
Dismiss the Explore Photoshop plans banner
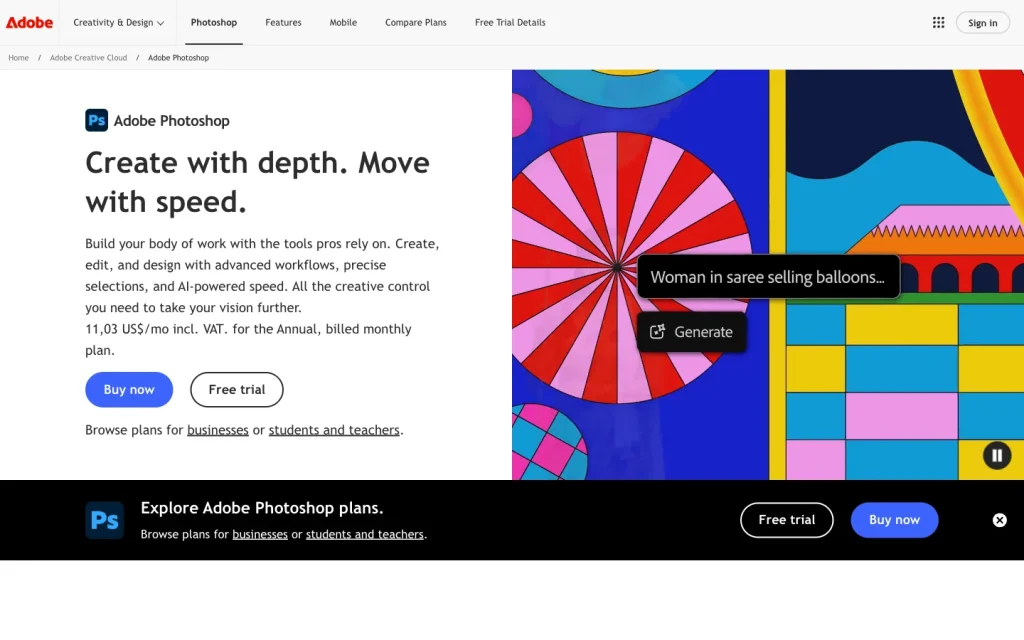pyautogui.click(x=999, y=520)
